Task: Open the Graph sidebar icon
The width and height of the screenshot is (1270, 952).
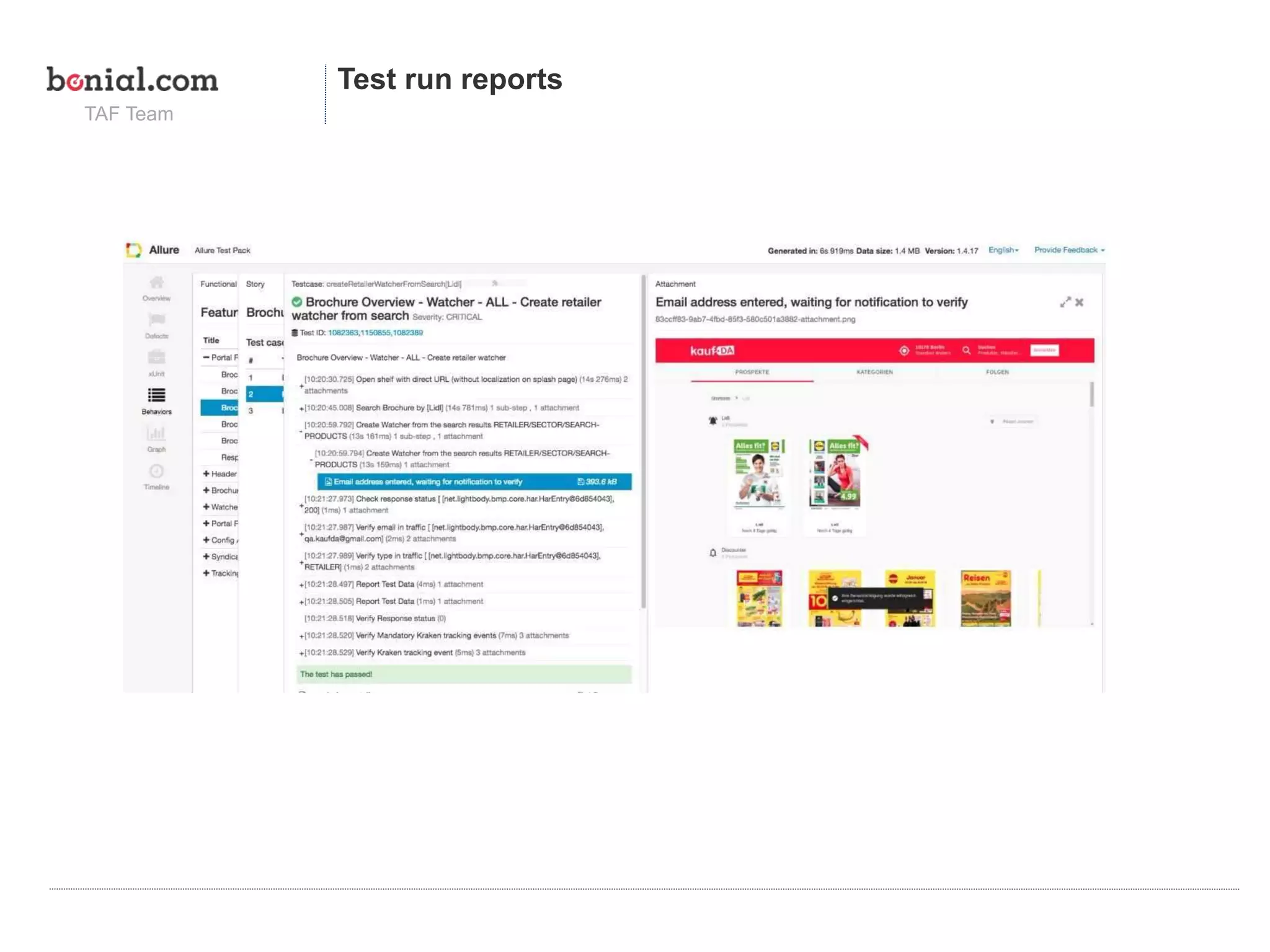Action: (156, 439)
